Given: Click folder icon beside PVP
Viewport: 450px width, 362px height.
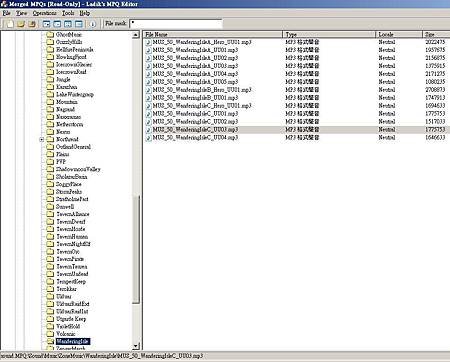Looking at the screenshot, I should [50, 162].
